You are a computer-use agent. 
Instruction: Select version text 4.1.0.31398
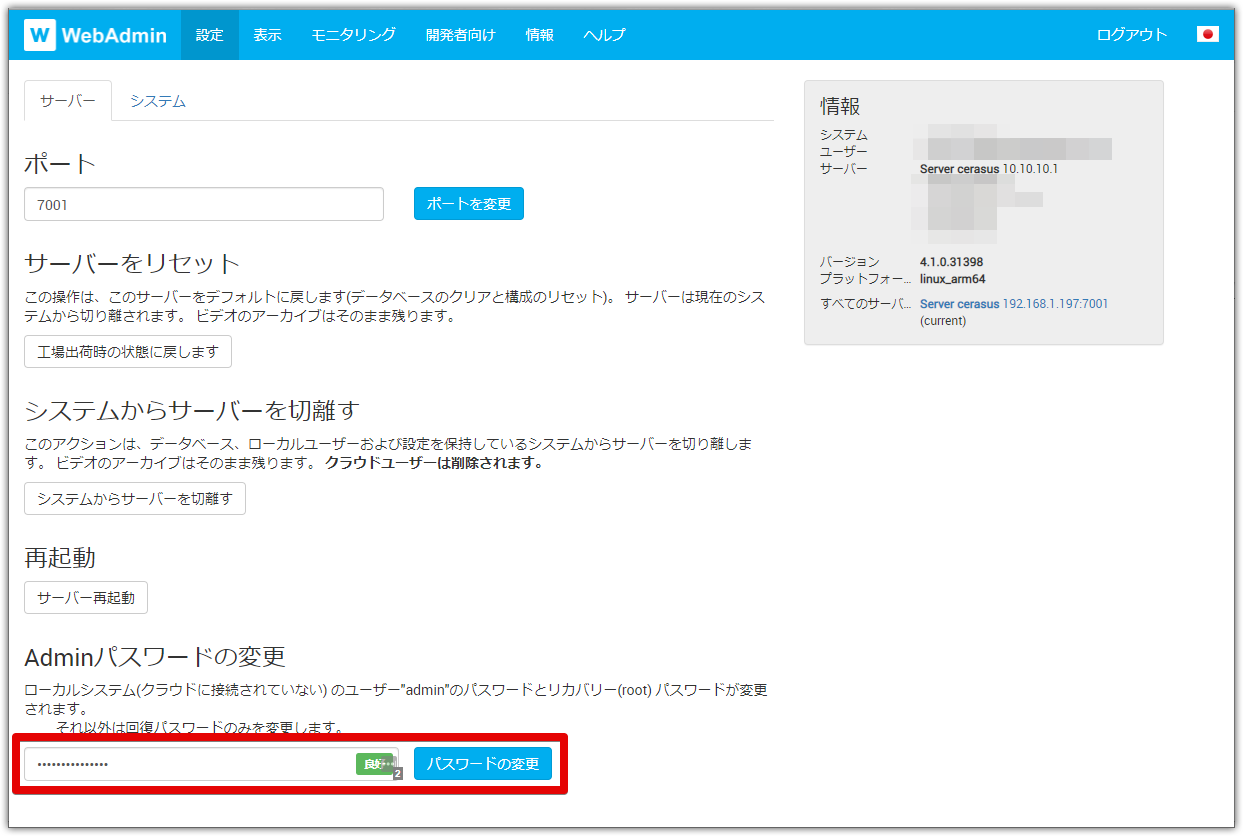(951, 262)
